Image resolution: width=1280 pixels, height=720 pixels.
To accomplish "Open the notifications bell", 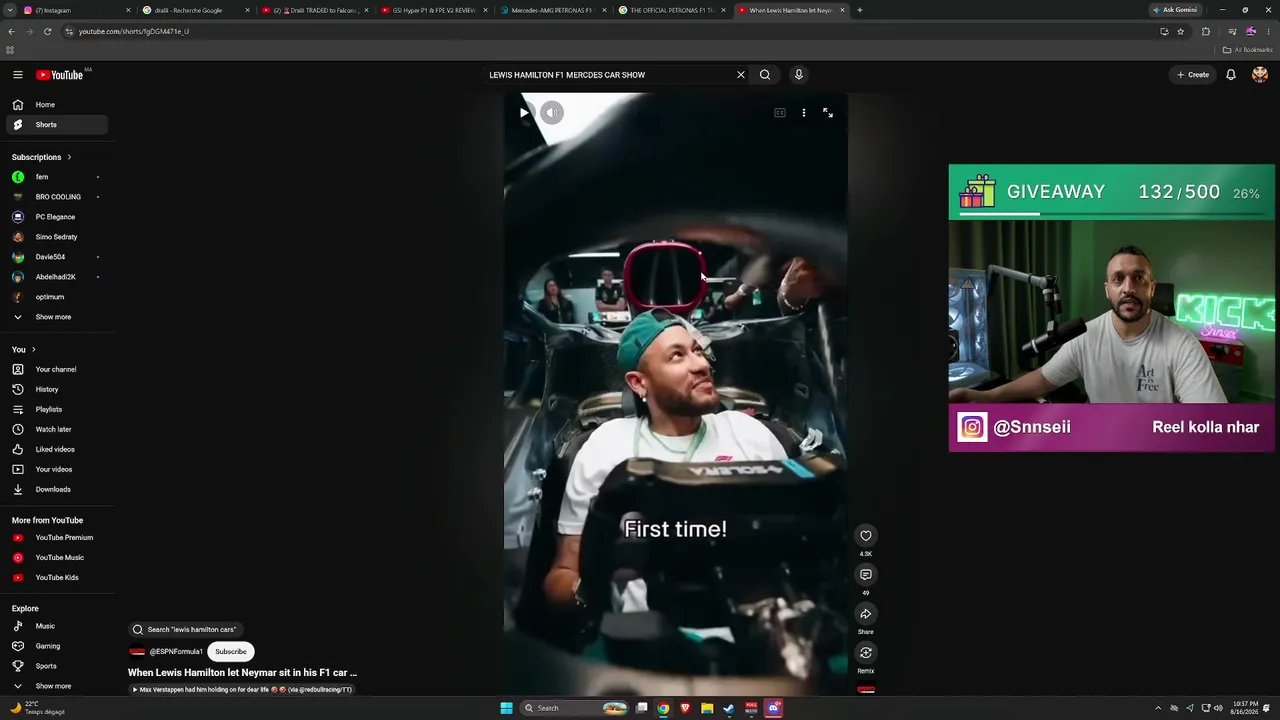I will pyautogui.click(x=1231, y=75).
